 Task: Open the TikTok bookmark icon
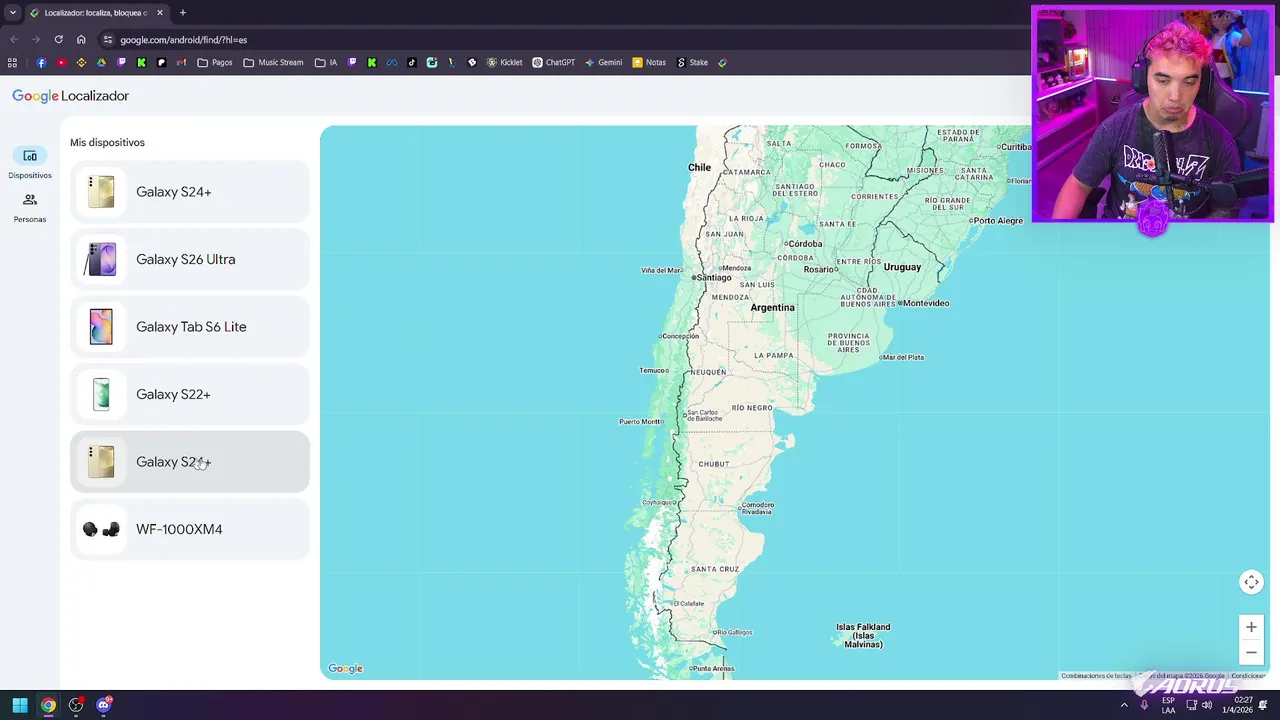click(412, 62)
